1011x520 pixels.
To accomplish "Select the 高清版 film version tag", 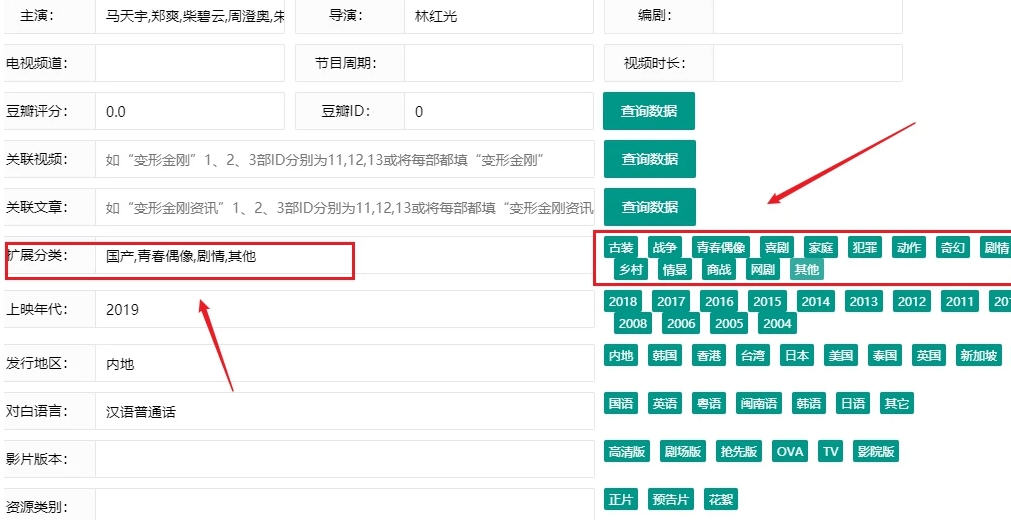I will [x=627, y=451].
